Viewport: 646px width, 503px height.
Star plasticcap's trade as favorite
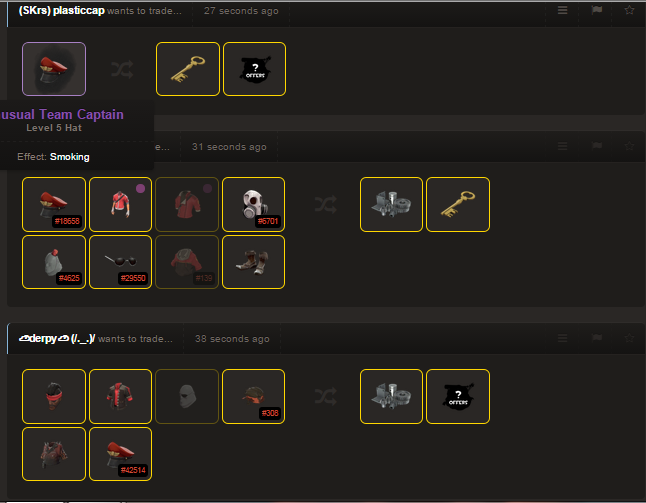pyautogui.click(x=629, y=10)
